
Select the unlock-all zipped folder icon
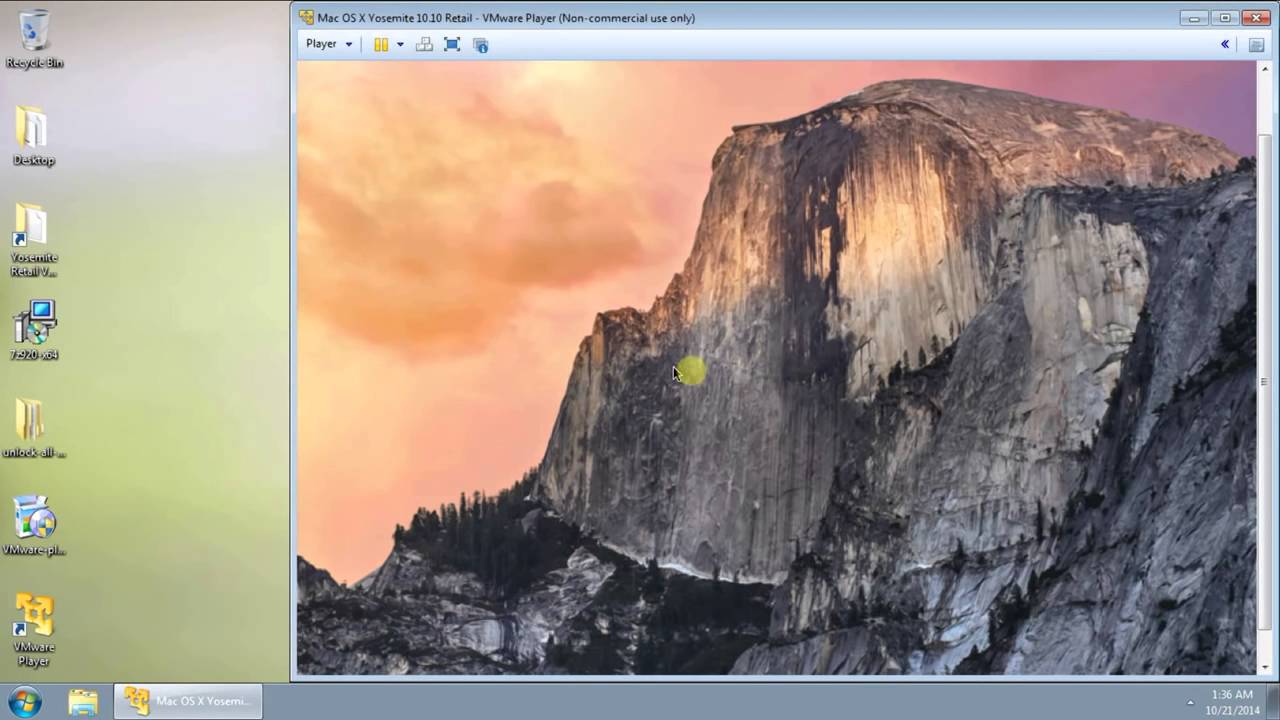pyautogui.click(x=34, y=428)
